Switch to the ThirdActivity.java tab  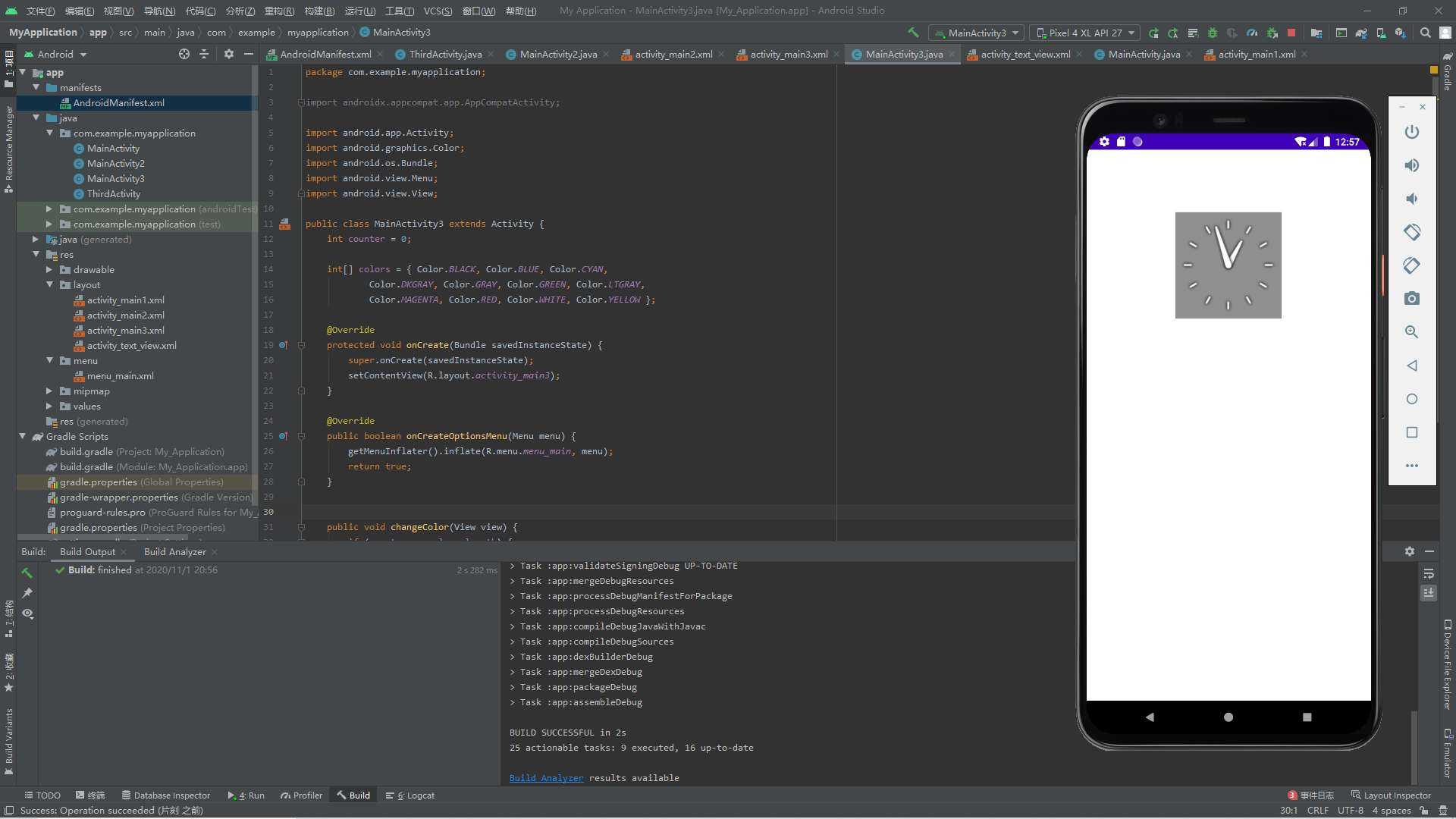click(x=444, y=54)
